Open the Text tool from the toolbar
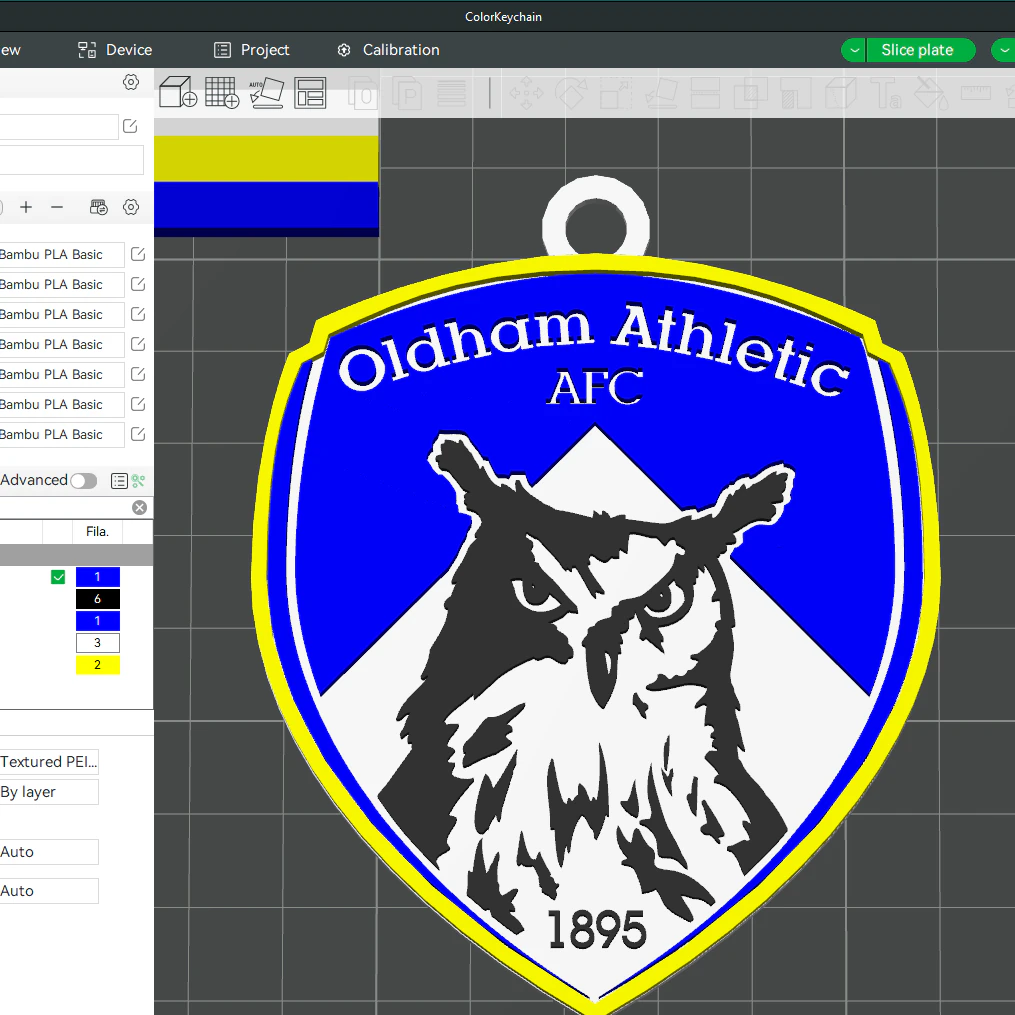The image size is (1015, 1015). tap(886, 93)
